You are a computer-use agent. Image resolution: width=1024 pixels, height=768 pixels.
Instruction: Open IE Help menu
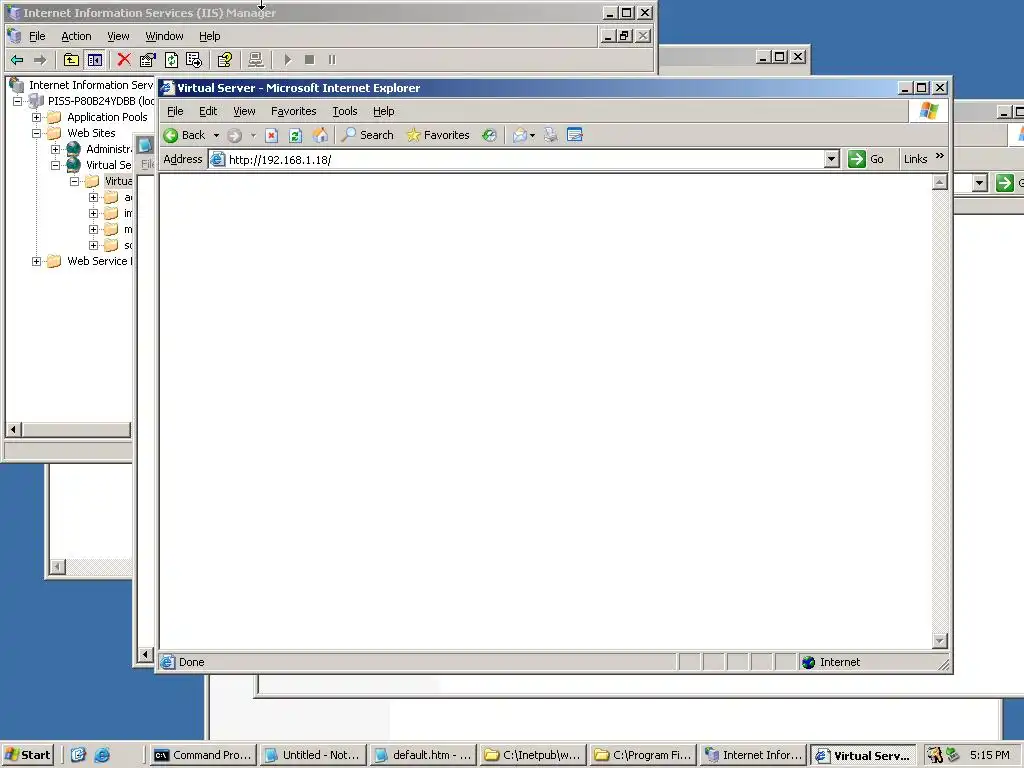pyautogui.click(x=383, y=112)
